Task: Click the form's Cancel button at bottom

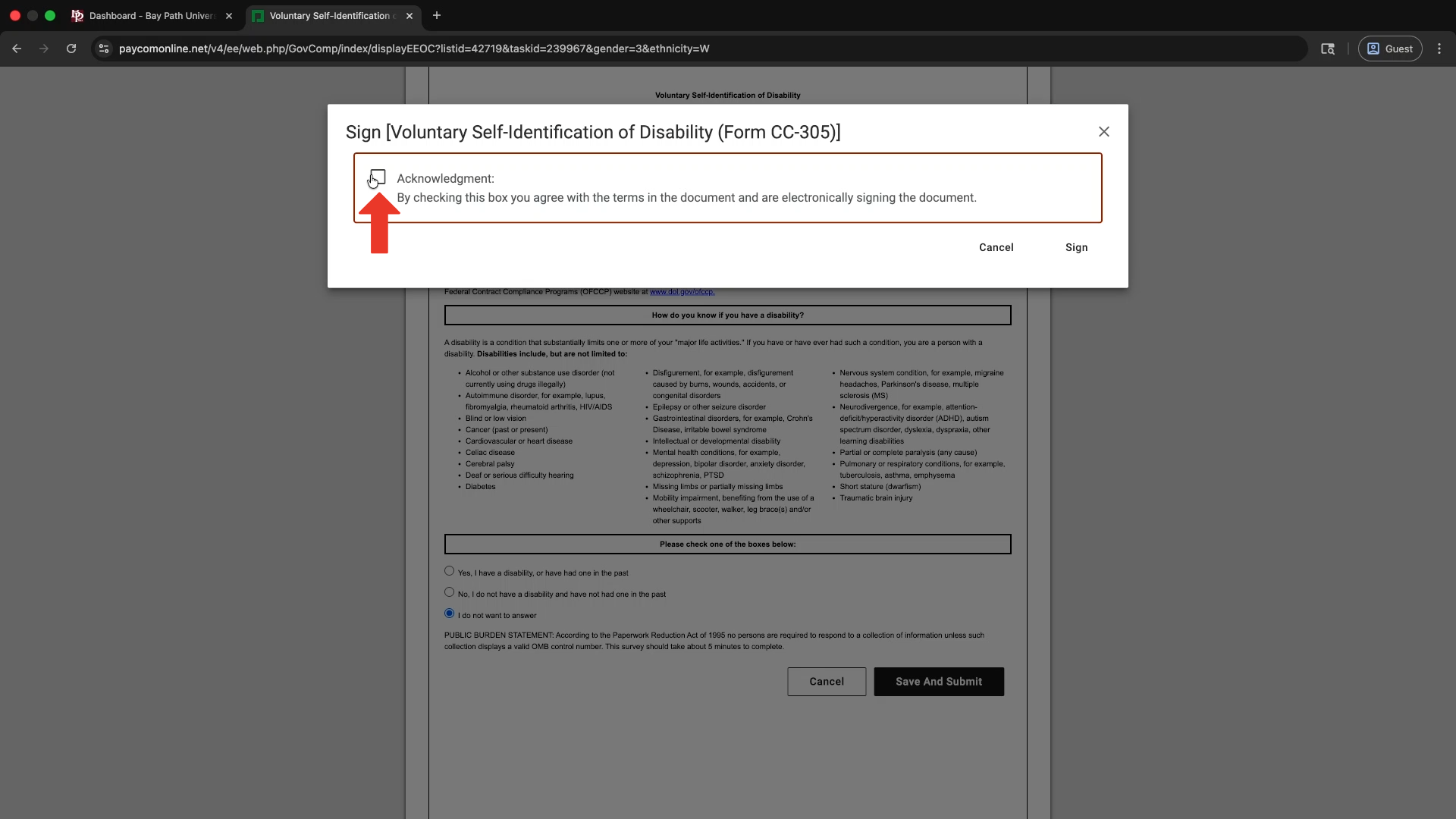Action: point(826,682)
